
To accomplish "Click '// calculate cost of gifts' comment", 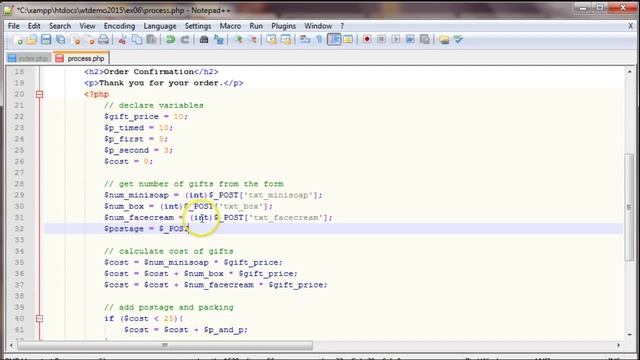I will pyautogui.click(x=169, y=251).
